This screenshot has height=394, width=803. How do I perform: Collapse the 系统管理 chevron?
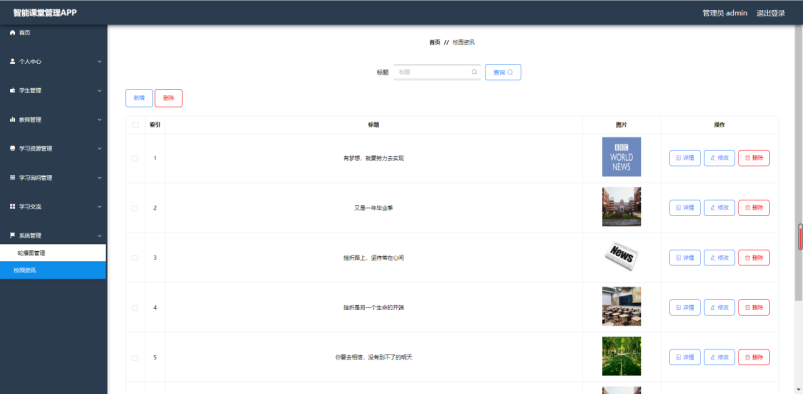click(x=99, y=236)
